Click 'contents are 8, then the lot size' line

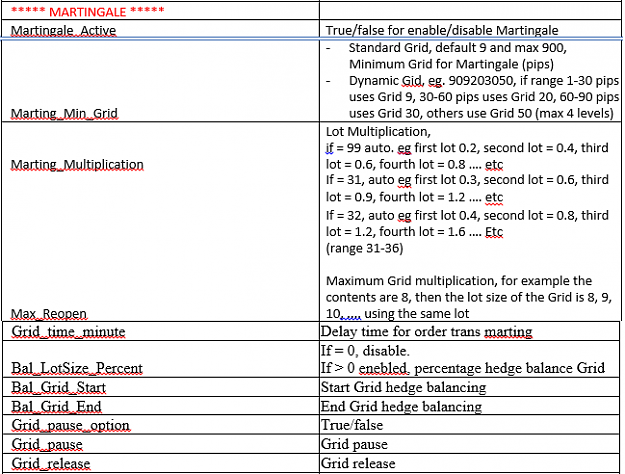tap(469, 297)
